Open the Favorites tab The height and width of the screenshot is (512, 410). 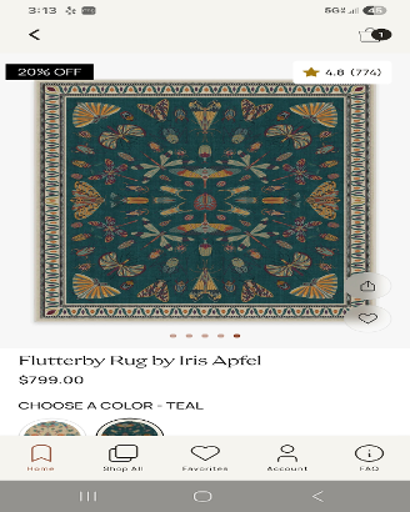205,458
